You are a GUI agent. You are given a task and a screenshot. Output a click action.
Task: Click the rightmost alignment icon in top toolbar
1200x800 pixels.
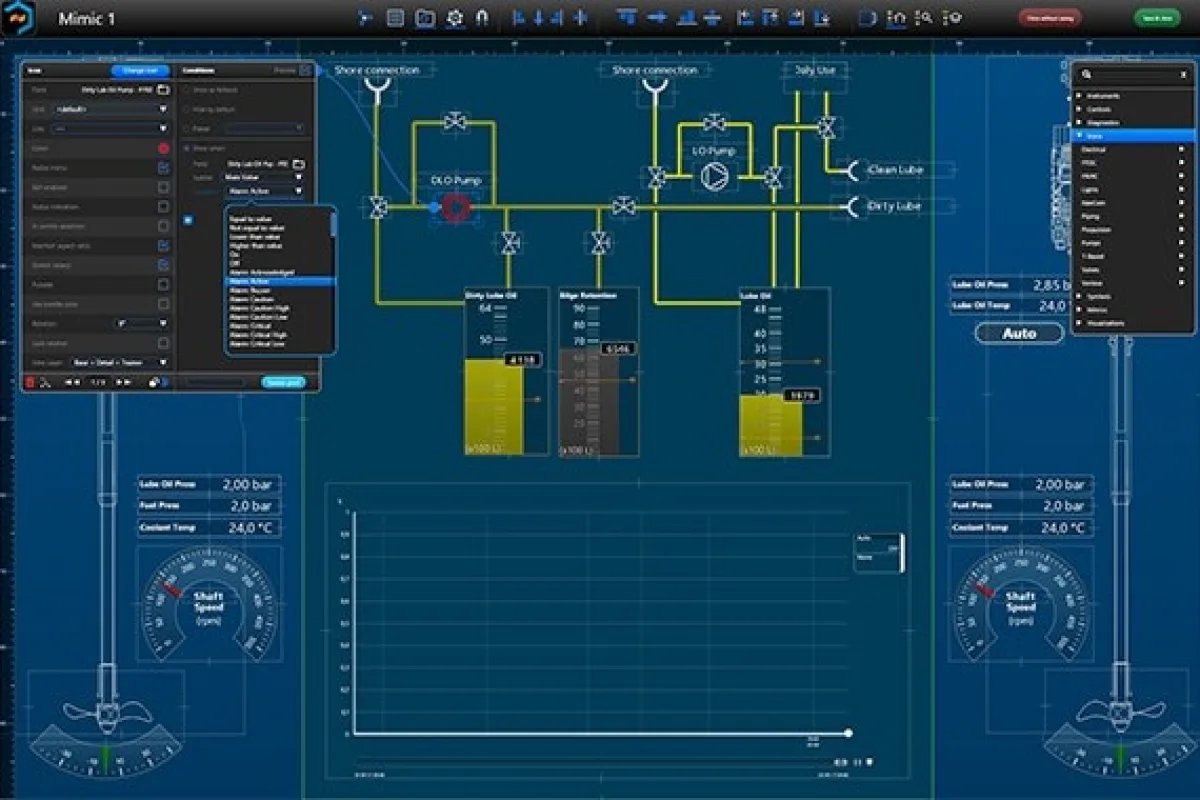click(822, 17)
